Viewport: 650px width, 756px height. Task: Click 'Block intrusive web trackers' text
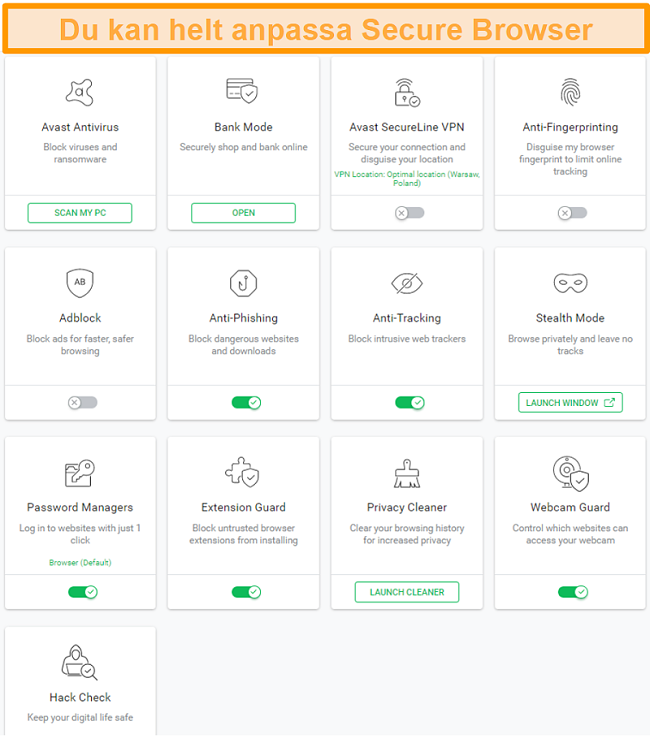tap(406, 339)
